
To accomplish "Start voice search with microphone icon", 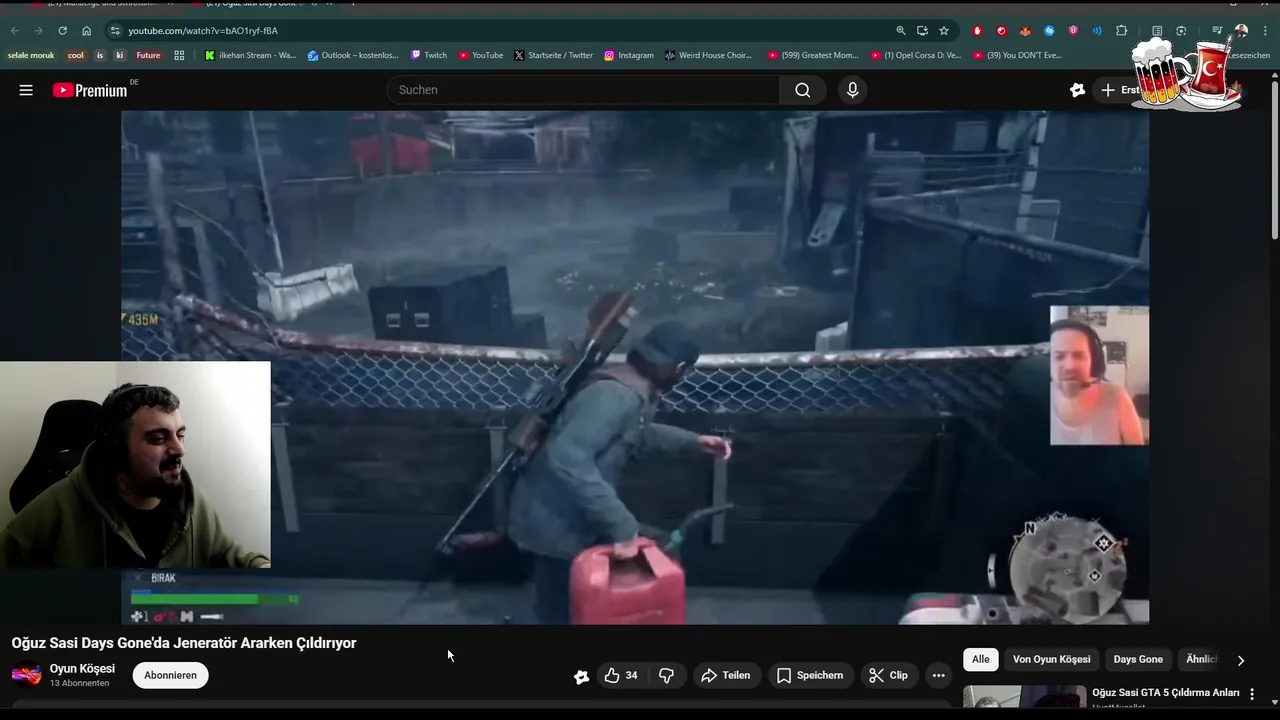I will 852,90.
